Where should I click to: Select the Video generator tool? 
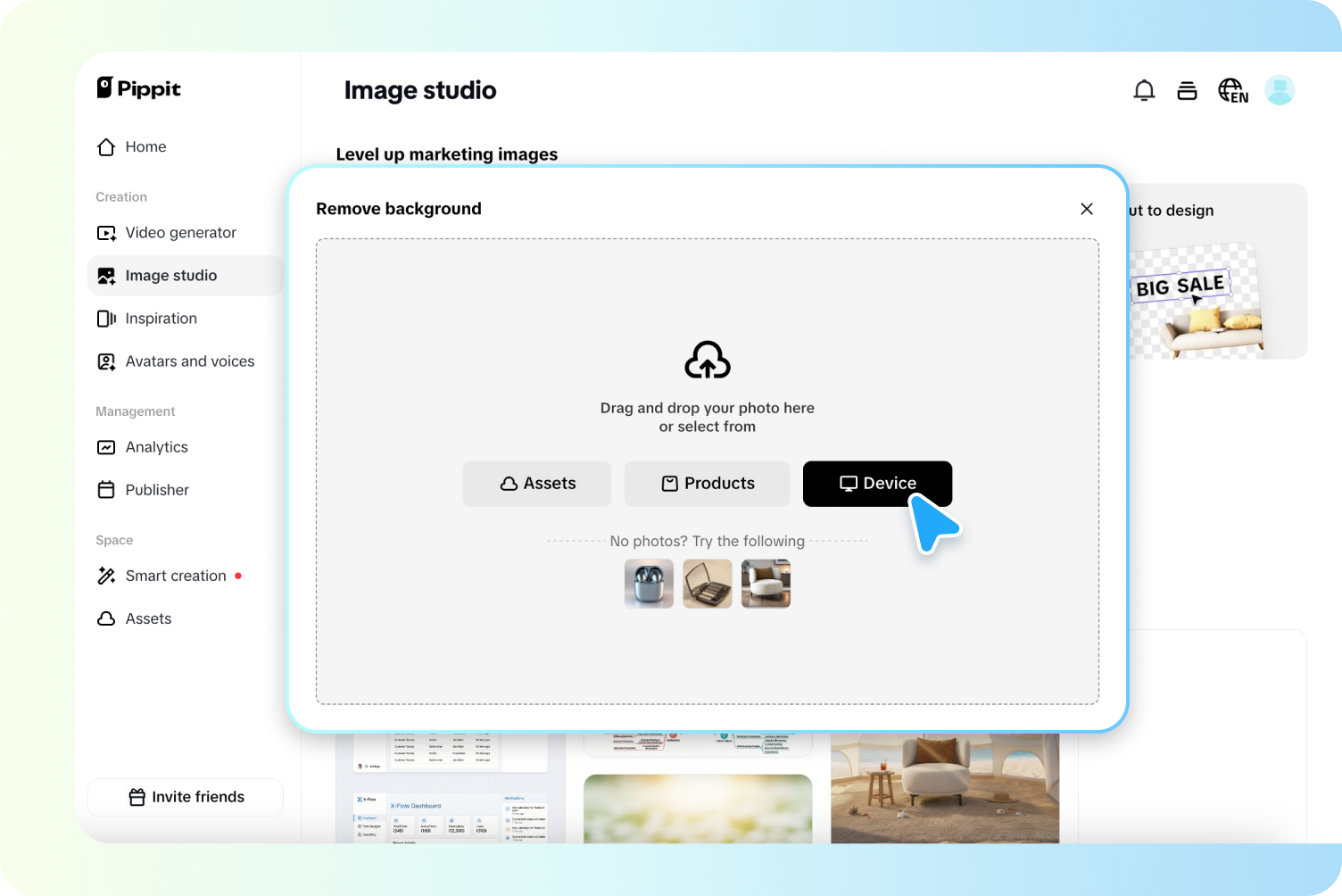pyautogui.click(x=180, y=232)
